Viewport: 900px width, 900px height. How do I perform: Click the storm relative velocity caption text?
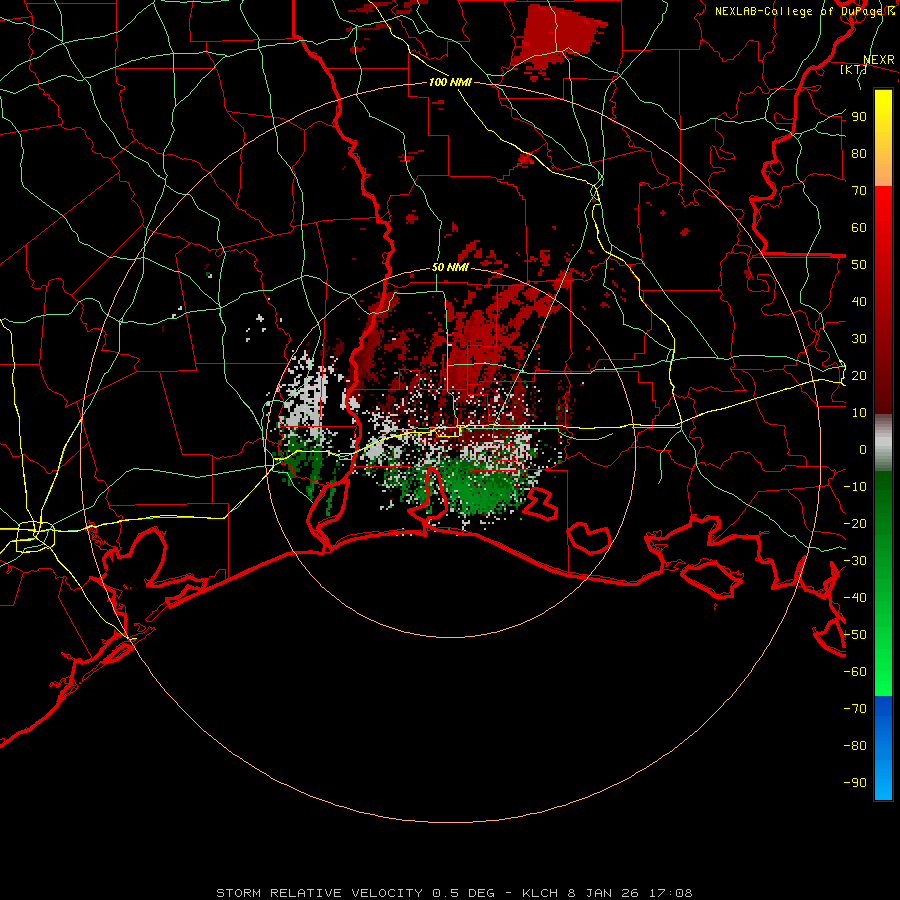tap(454, 893)
